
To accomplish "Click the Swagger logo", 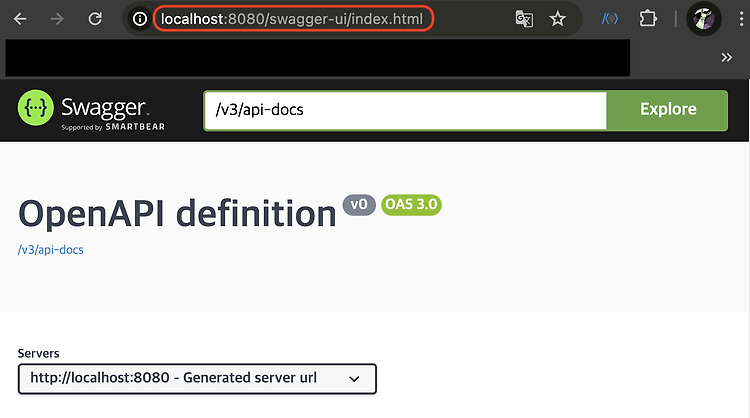I will pos(91,110).
